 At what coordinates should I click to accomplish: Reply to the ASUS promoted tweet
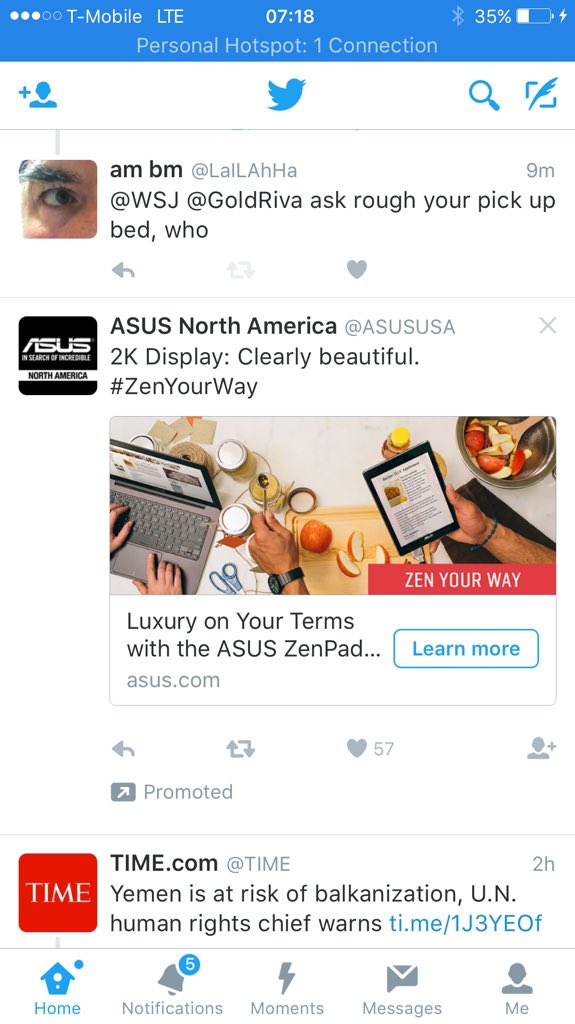click(x=123, y=749)
